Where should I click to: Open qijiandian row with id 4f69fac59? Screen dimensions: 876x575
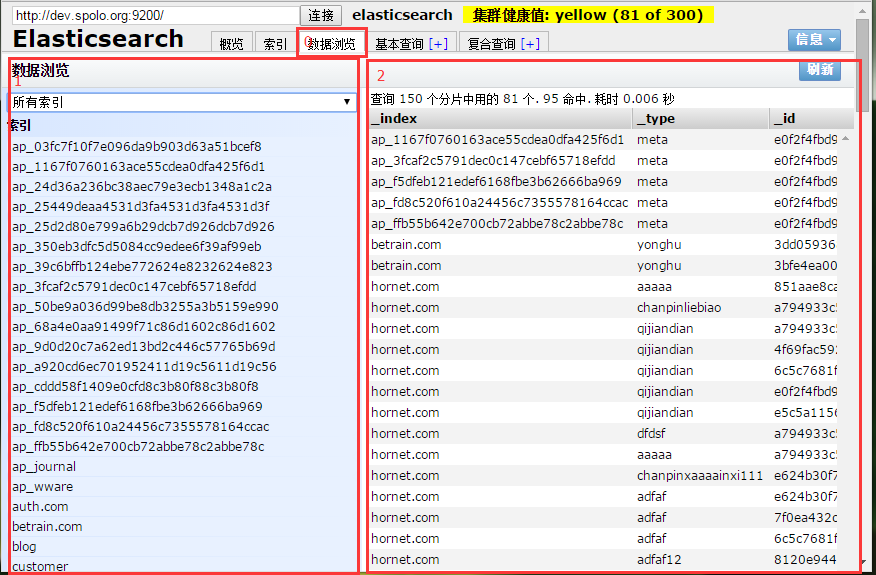pos(603,350)
